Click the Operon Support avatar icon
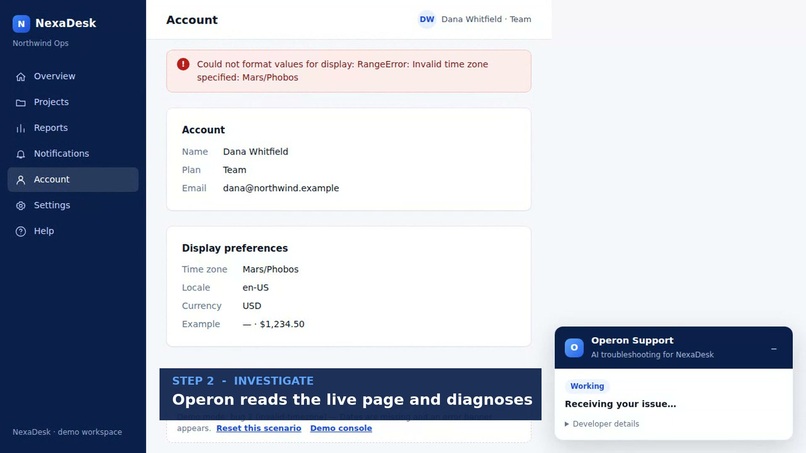Image resolution: width=806 pixels, height=453 pixels. click(x=574, y=348)
